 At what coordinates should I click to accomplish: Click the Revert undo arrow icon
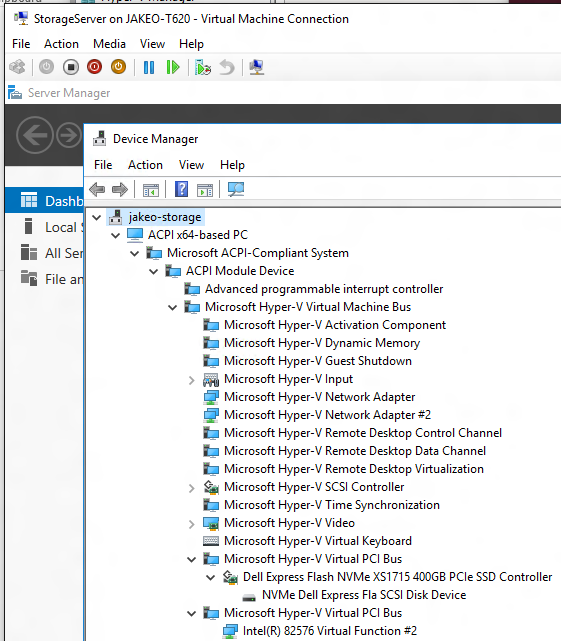[x=227, y=67]
